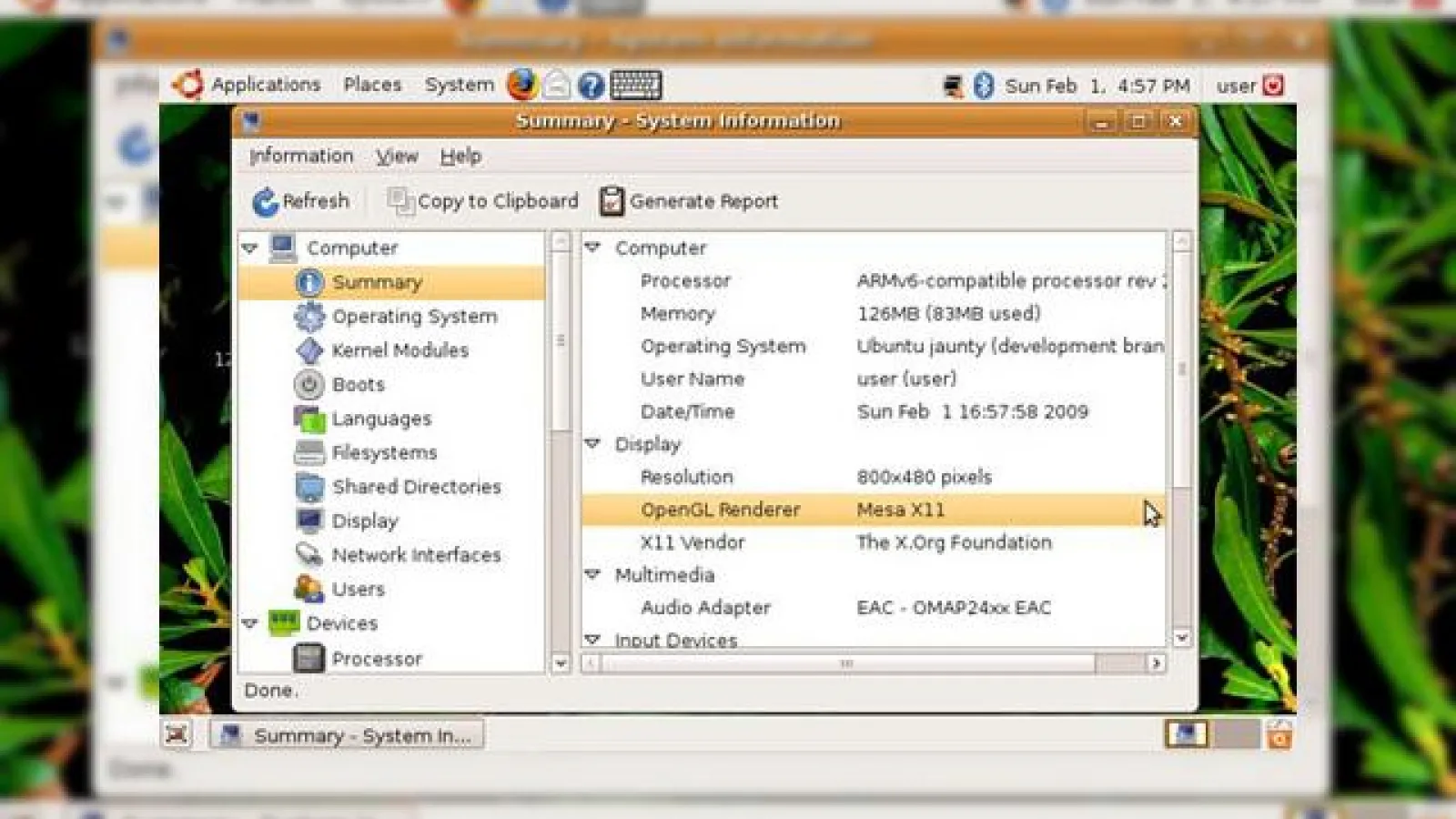Open Operating System gear icon entry
The width and height of the screenshot is (1456, 819).
pyautogui.click(x=309, y=317)
